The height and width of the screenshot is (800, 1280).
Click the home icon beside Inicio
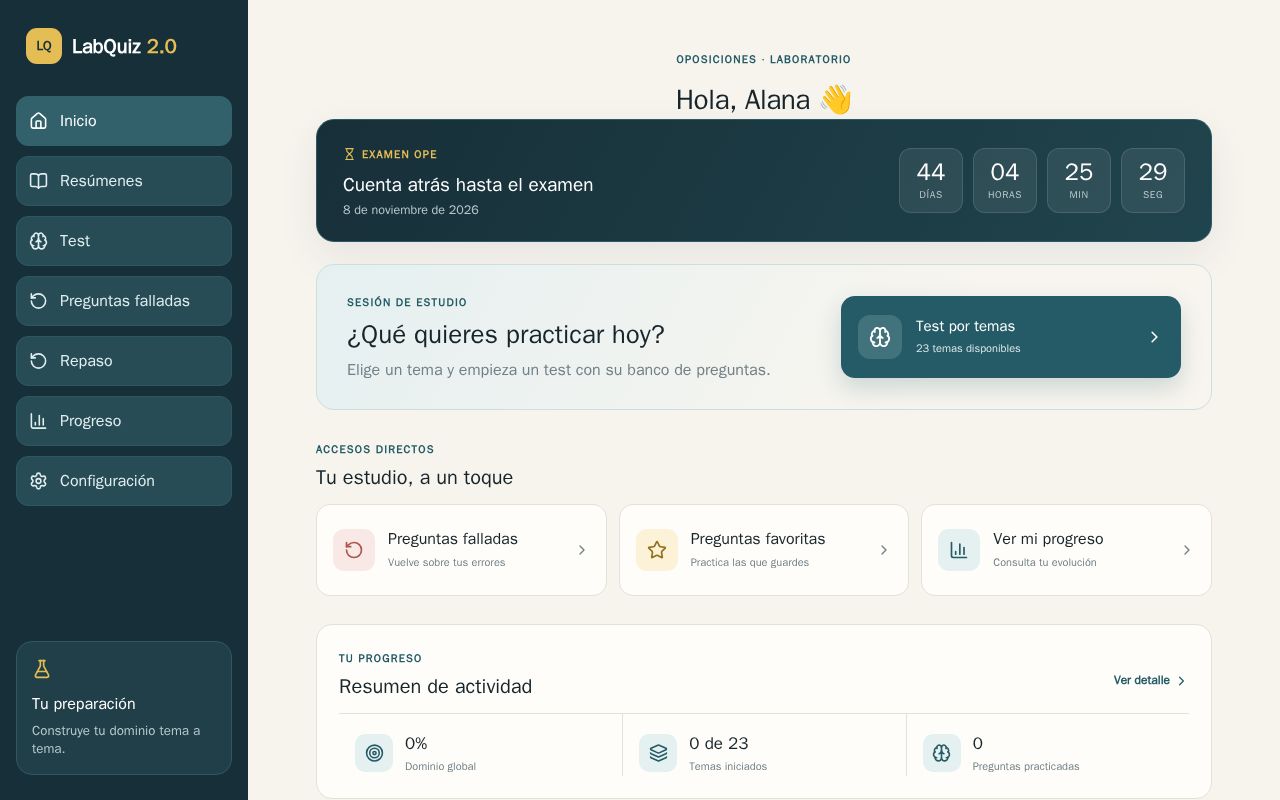pos(38,121)
